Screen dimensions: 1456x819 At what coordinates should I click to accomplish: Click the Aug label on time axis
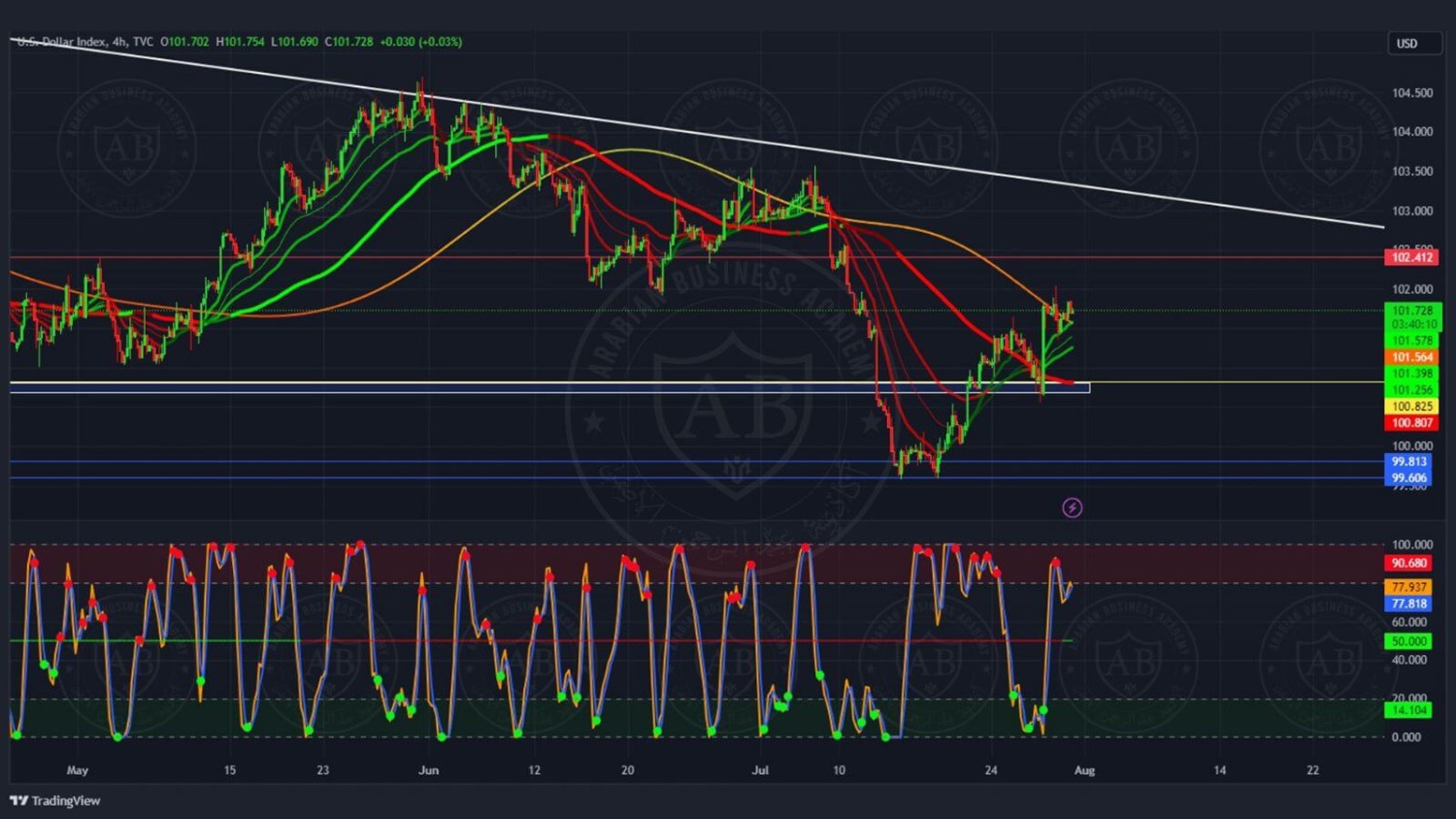[x=1084, y=770]
